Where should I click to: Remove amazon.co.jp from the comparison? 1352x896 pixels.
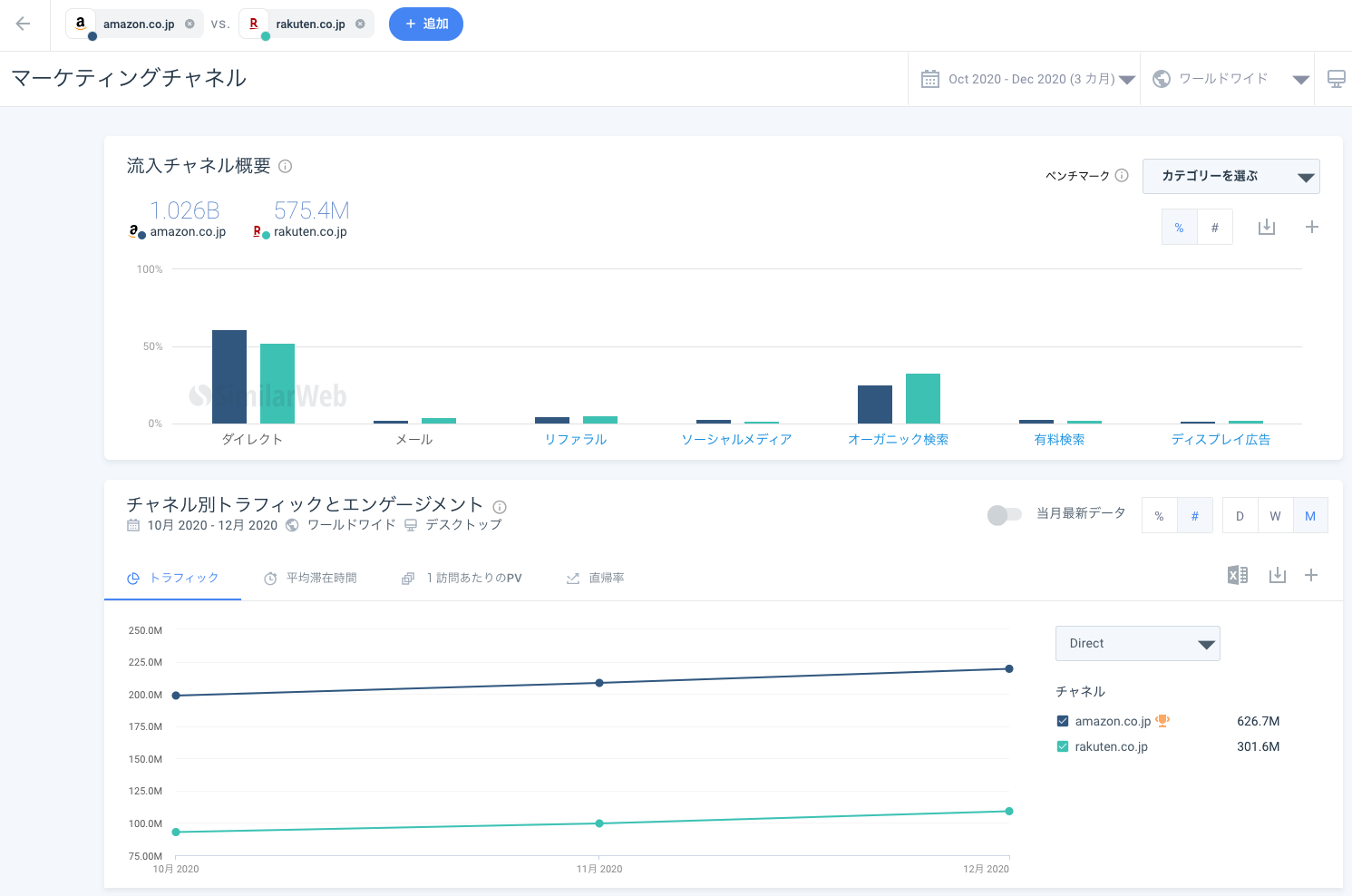[190, 24]
